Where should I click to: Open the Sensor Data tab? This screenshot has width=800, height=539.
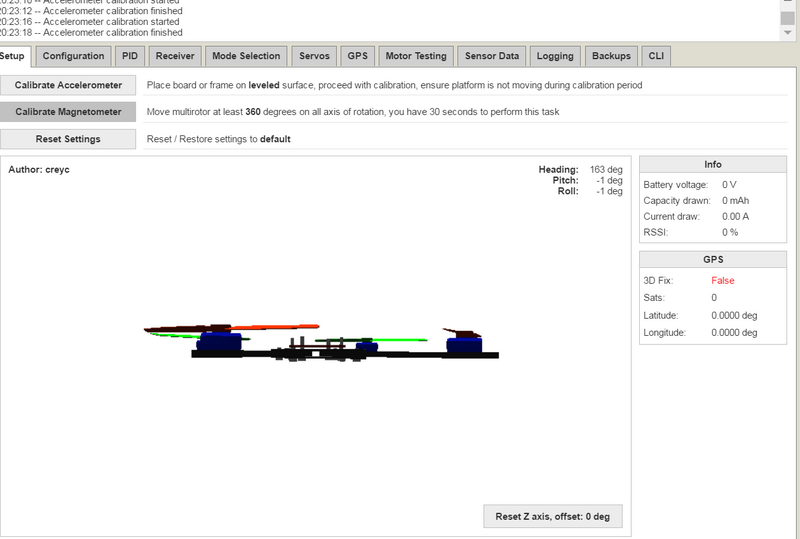pos(492,56)
